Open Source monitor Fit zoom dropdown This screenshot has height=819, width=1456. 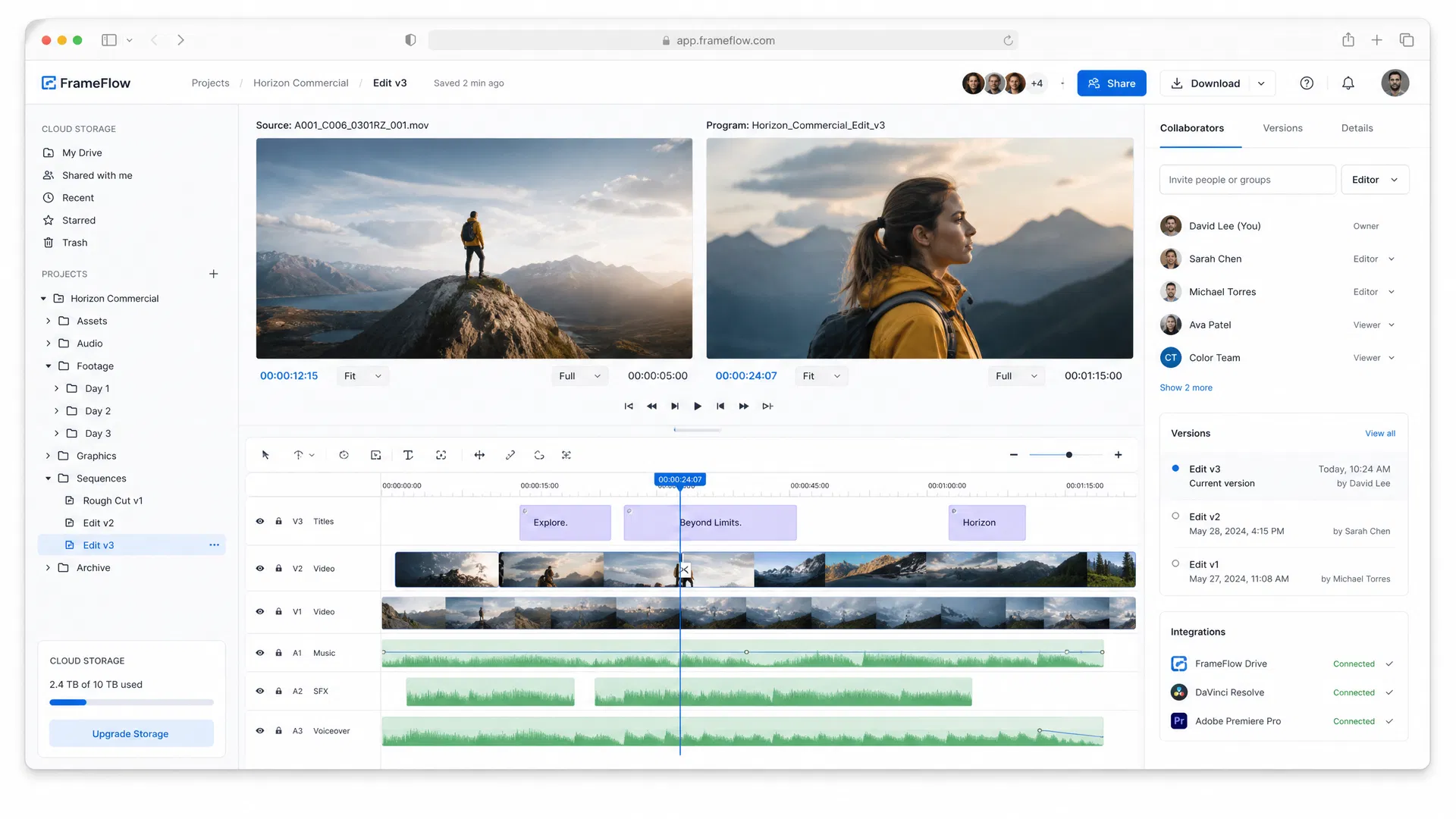click(x=362, y=376)
